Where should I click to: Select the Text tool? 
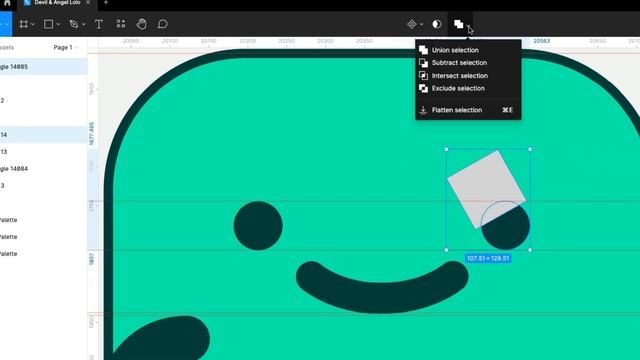coord(99,24)
